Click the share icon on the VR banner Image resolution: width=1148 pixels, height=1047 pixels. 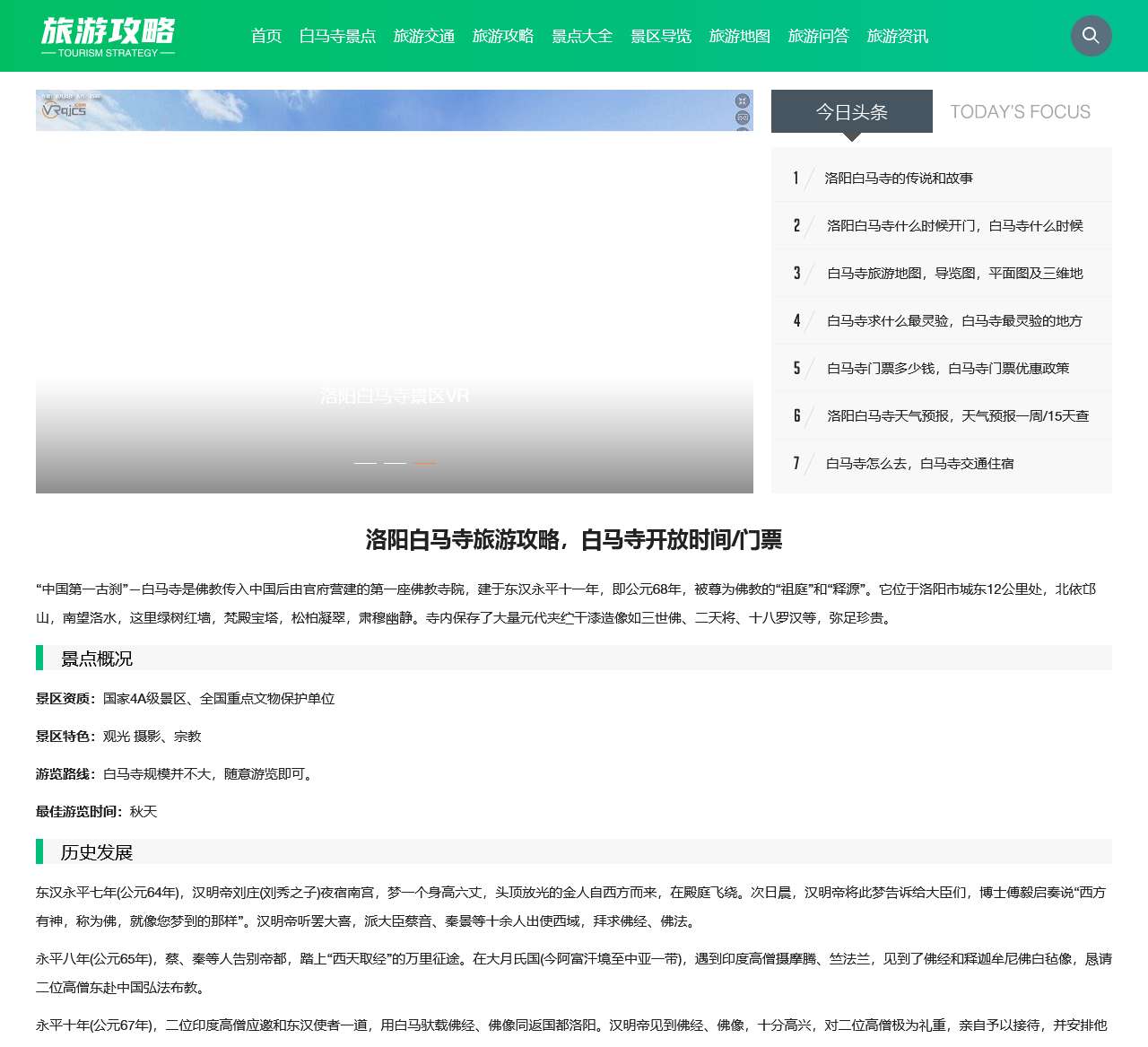pyautogui.click(x=741, y=118)
